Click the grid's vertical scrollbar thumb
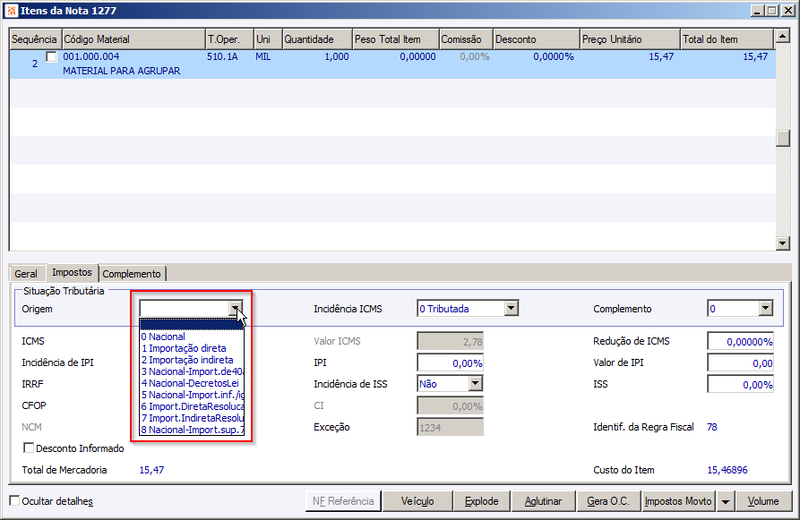The height and width of the screenshot is (520, 800). (783, 138)
